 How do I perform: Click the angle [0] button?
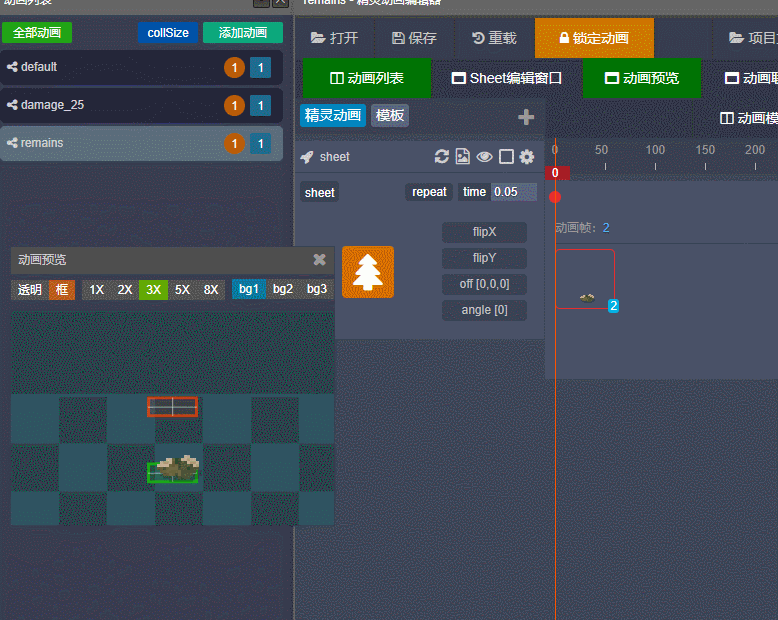pos(484,310)
